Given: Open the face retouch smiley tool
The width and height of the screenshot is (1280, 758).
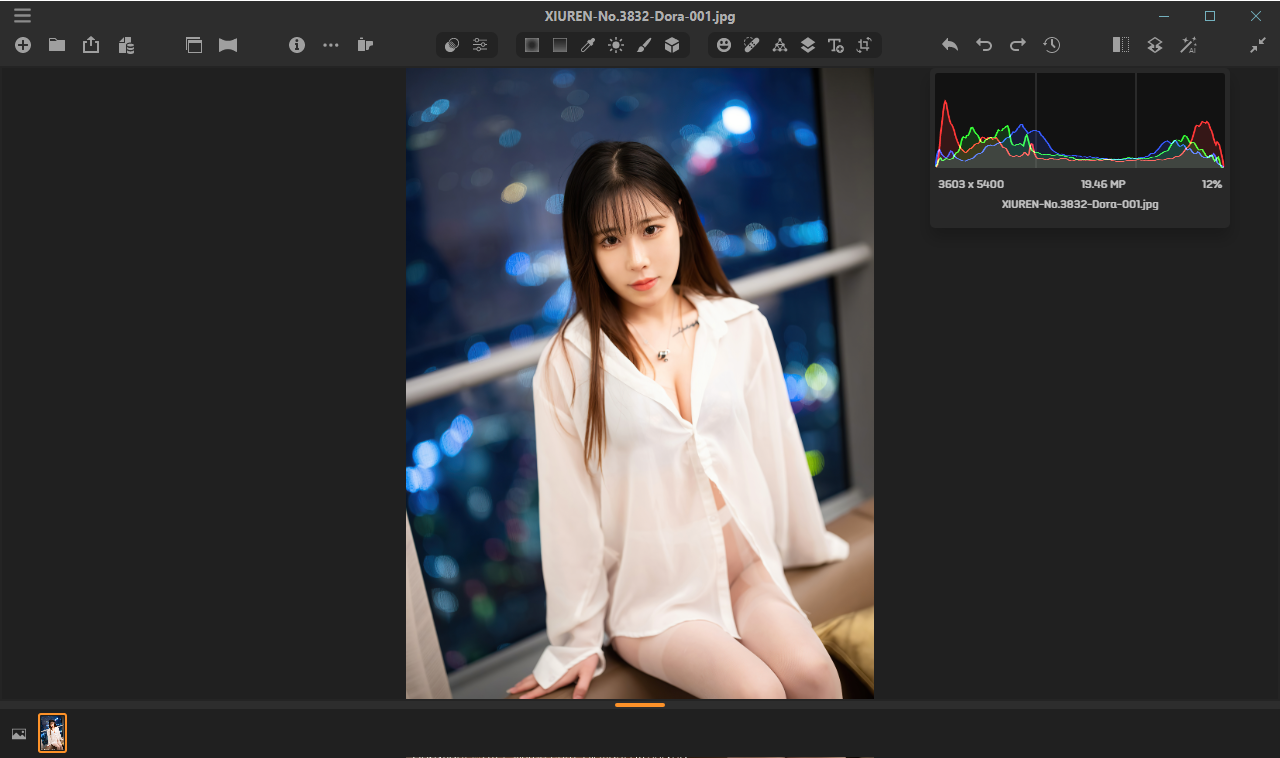Looking at the screenshot, I should [x=723, y=45].
